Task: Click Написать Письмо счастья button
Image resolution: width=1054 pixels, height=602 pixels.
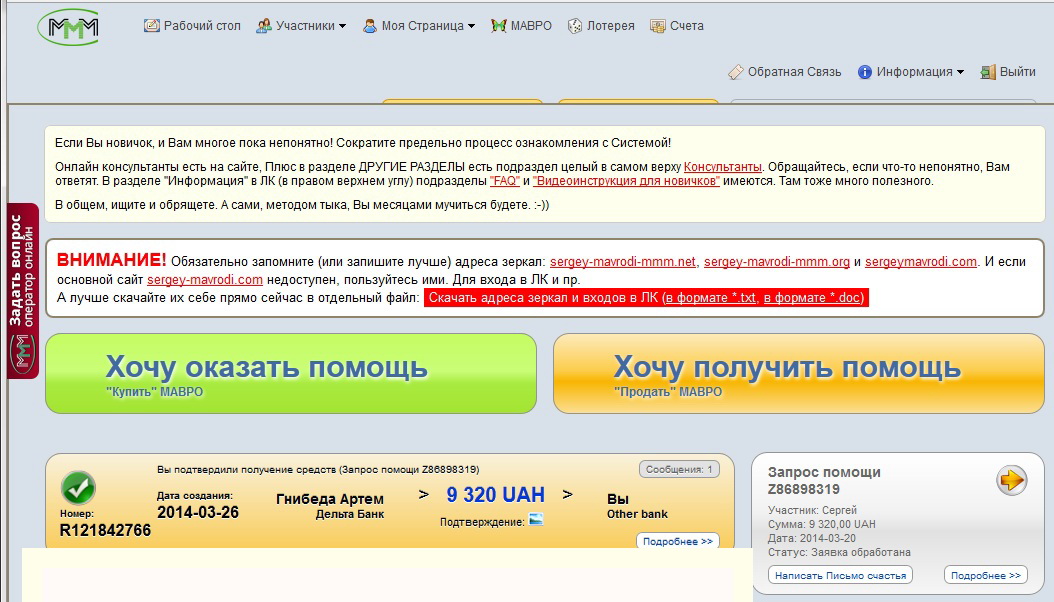Action: click(840, 575)
